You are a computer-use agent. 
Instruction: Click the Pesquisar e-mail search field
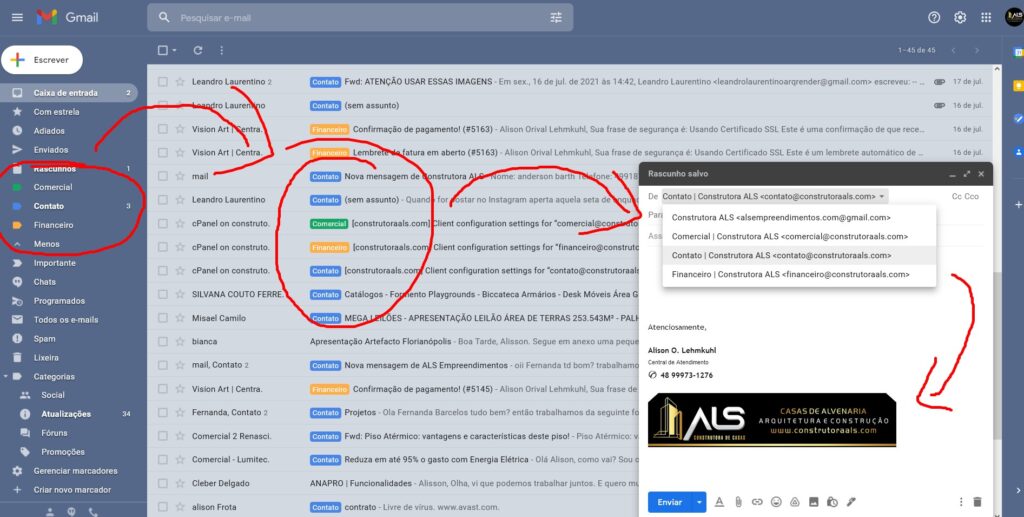(x=360, y=18)
